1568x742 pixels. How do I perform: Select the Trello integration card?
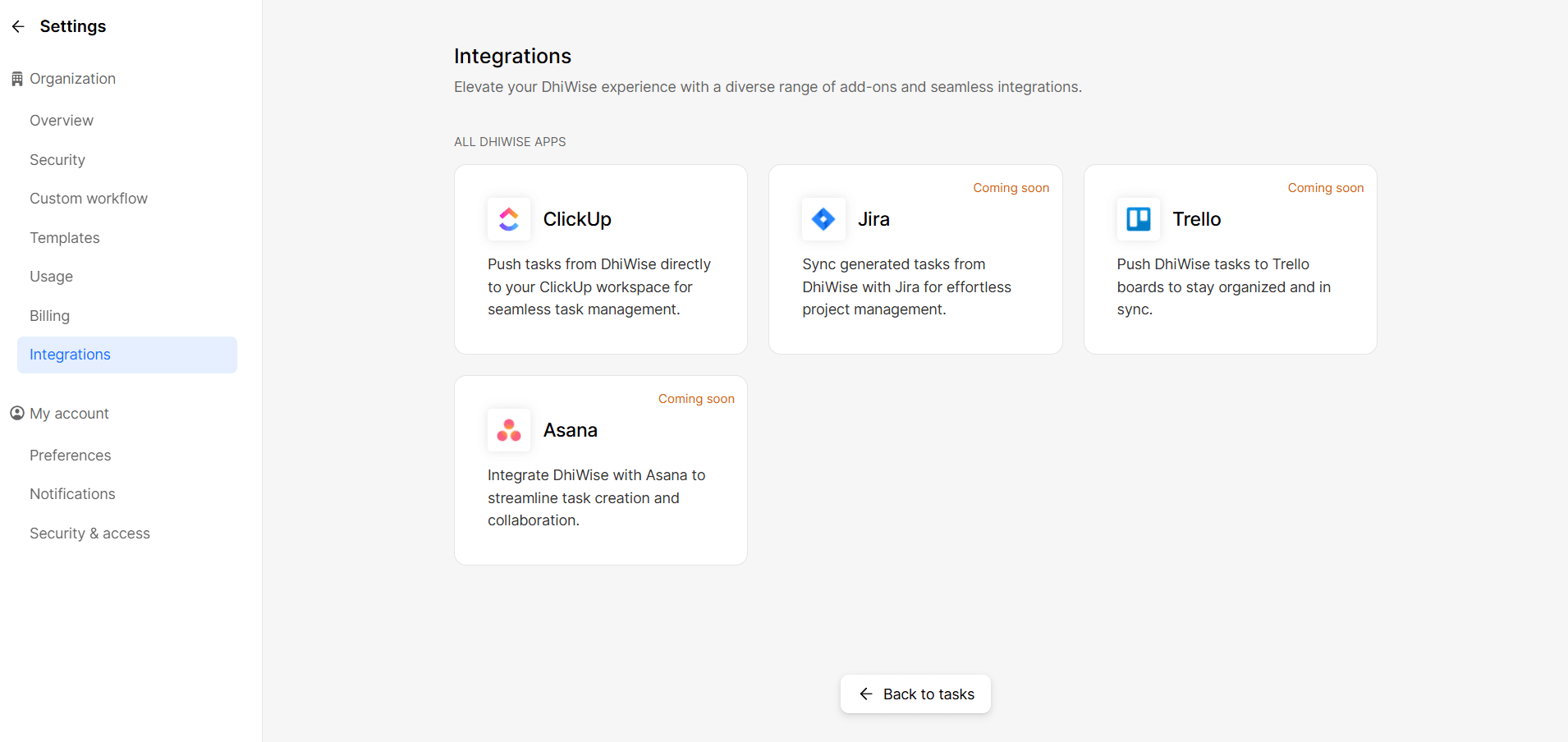tap(1231, 259)
